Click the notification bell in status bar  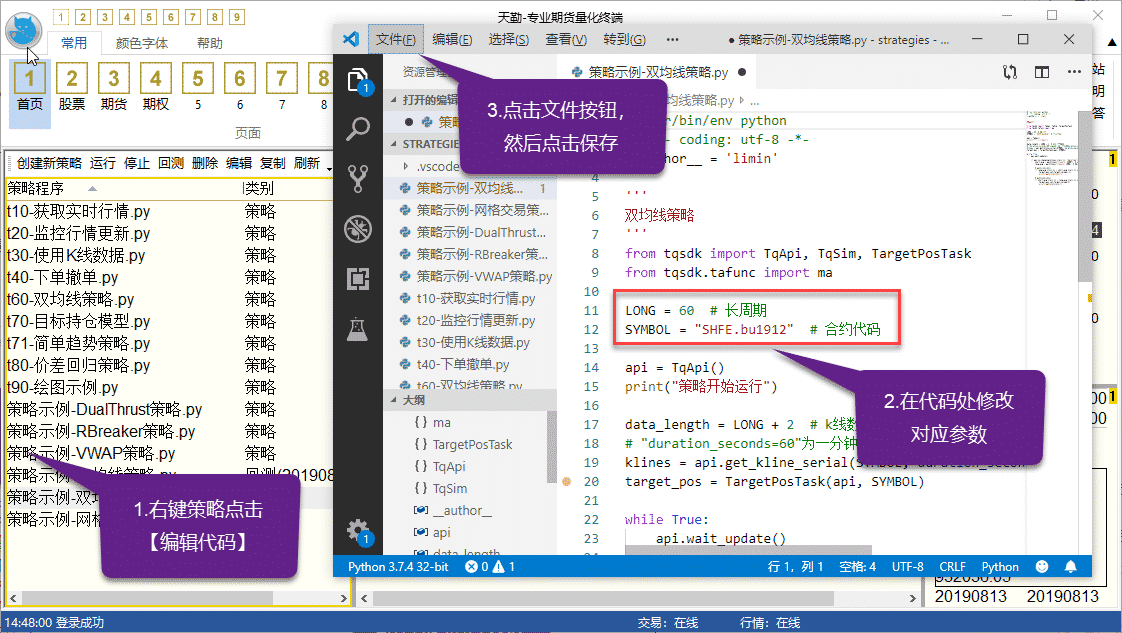point(1071,567)
